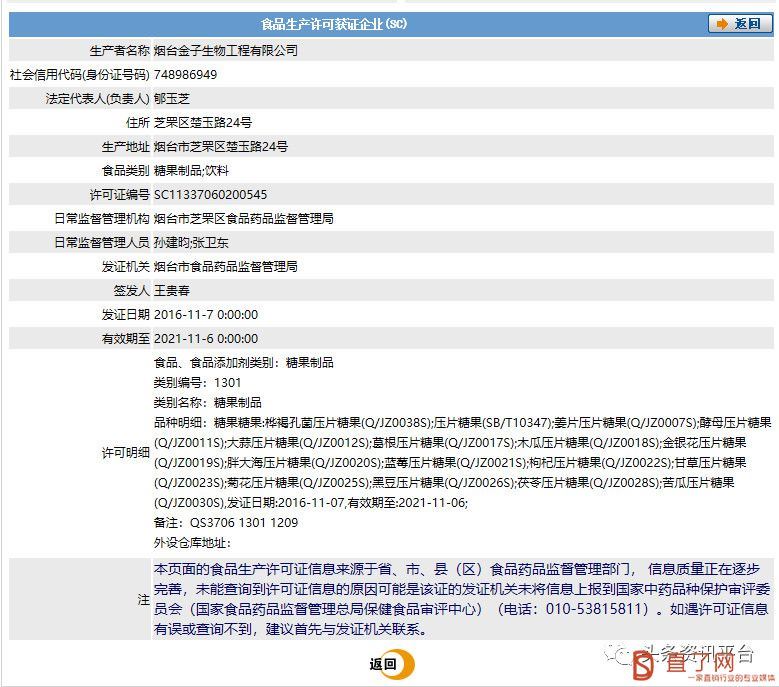Select the company name 烟台金子生物工程有限公司
Screen dimensions: 779x687
(x=225, y=50)
